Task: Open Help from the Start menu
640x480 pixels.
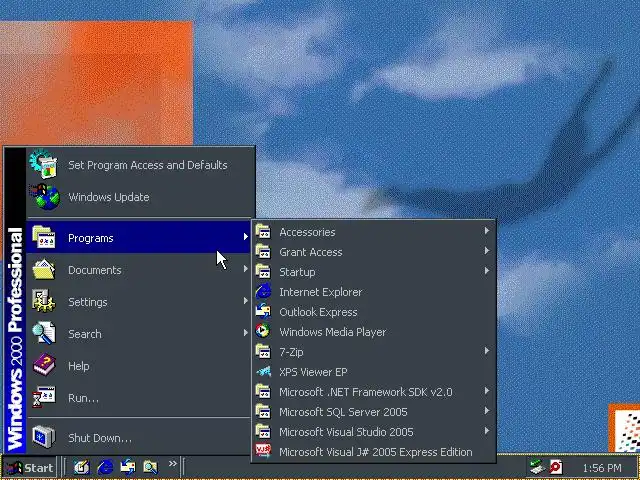Action: pos(139,365)
